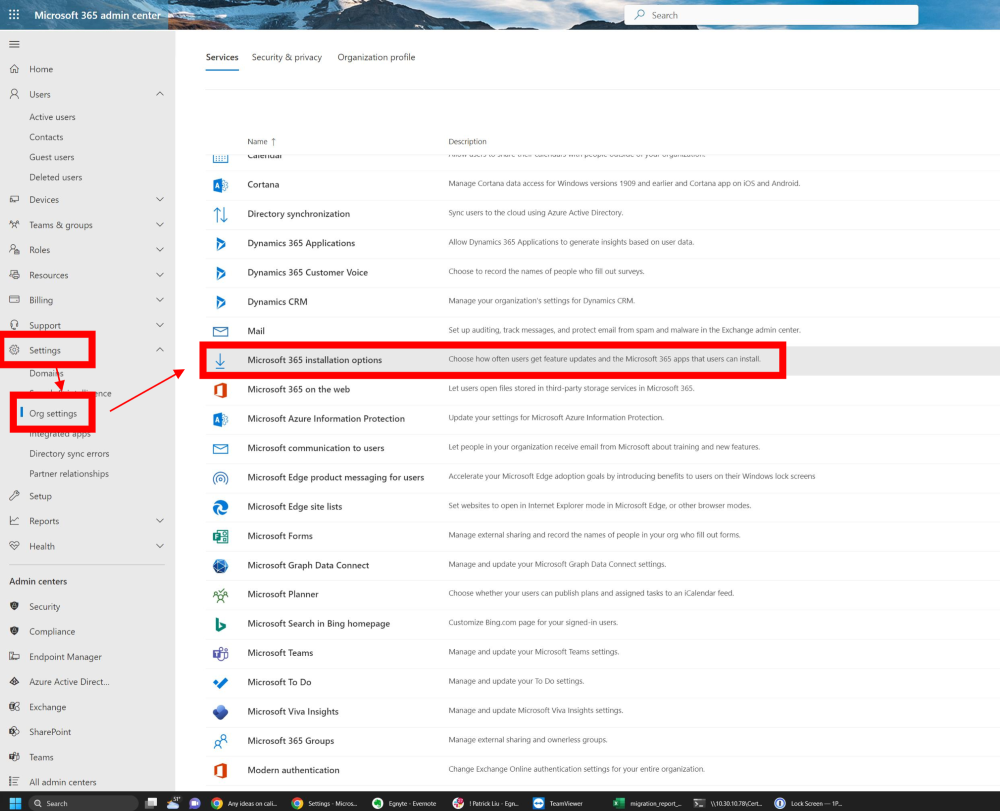
Task: Click the Microsoft Viva Insights icon
Action: [x=220, y=711]
